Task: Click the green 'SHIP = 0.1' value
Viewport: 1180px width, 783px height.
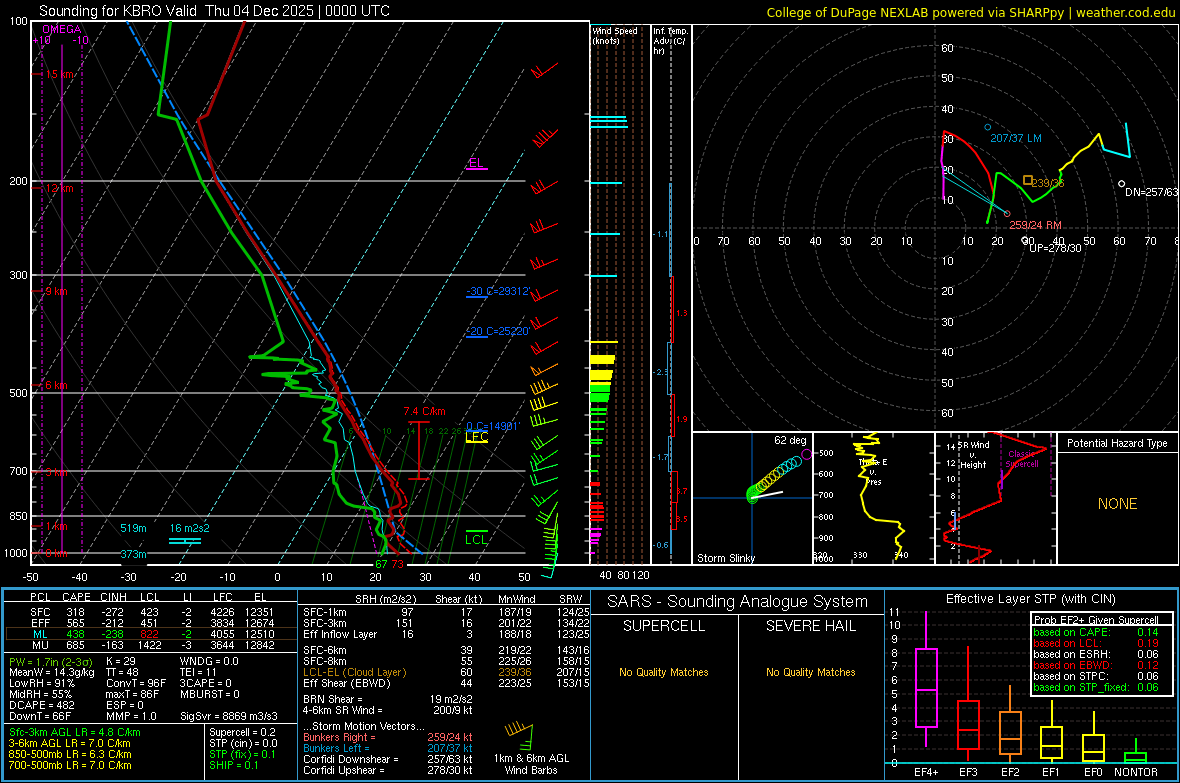Action: point(234,765)
